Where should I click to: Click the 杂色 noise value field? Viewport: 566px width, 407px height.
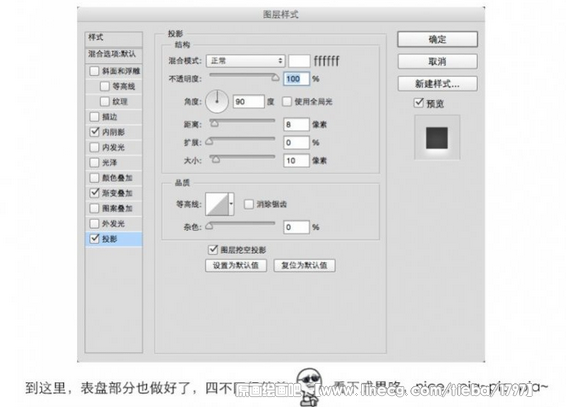(296, 227)
